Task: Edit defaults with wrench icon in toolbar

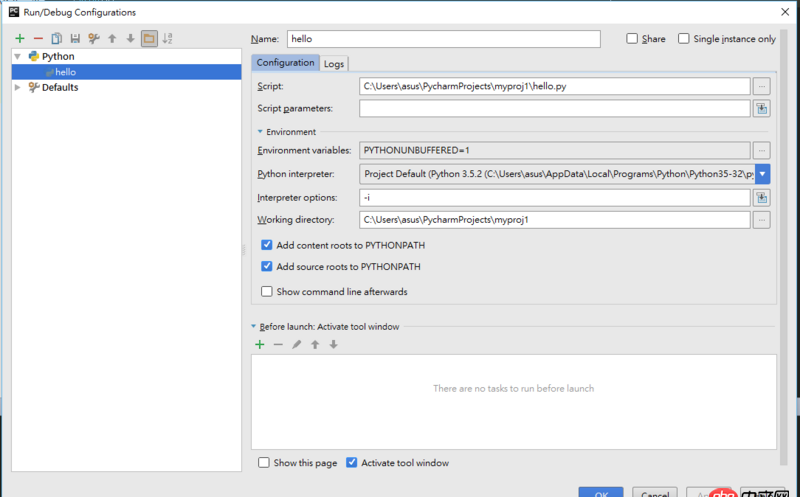Action: (x=94, y=38)
